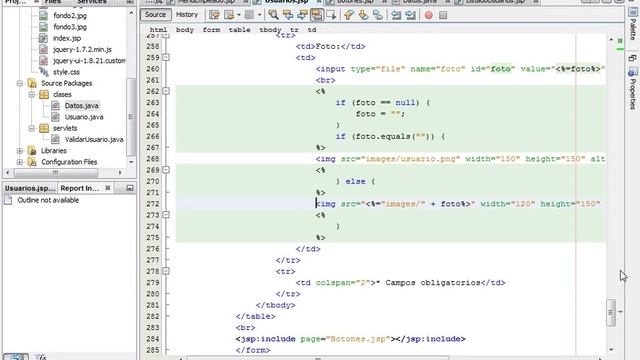640x360 pixels.
Task: Stop macro recording square icon
Action: [x=443, y=15]
